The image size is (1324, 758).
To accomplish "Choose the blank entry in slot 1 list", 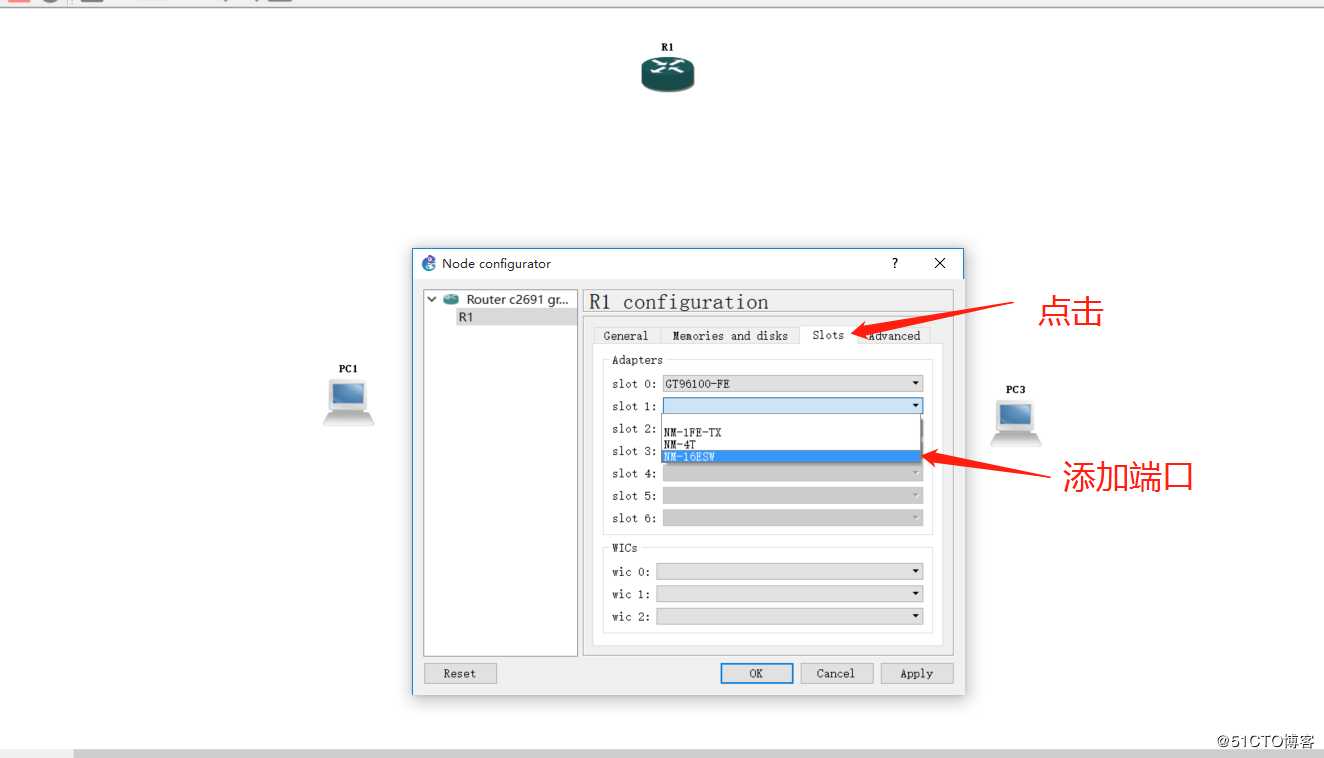I will pyautogui.click(x=791, y=421).
